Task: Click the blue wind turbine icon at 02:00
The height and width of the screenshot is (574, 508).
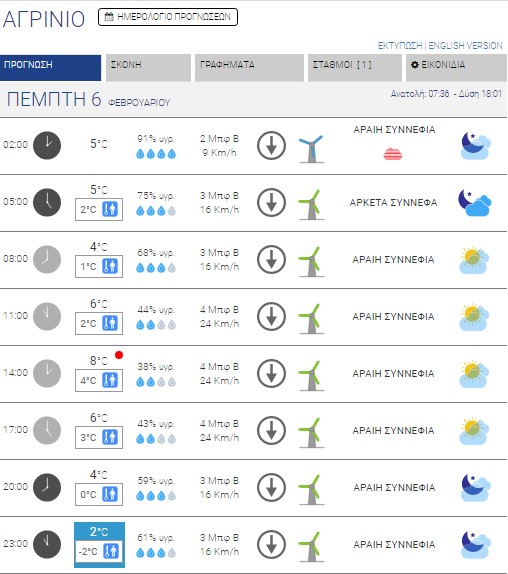Action: [311, 149]
